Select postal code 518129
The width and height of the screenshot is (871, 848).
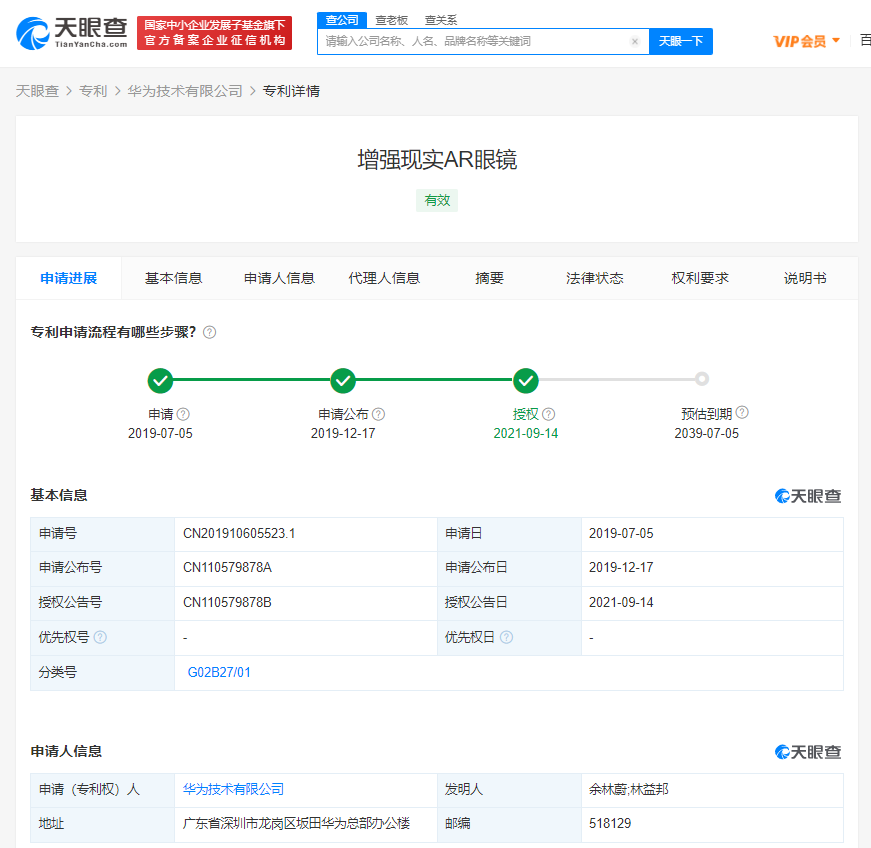coord(610,824)
